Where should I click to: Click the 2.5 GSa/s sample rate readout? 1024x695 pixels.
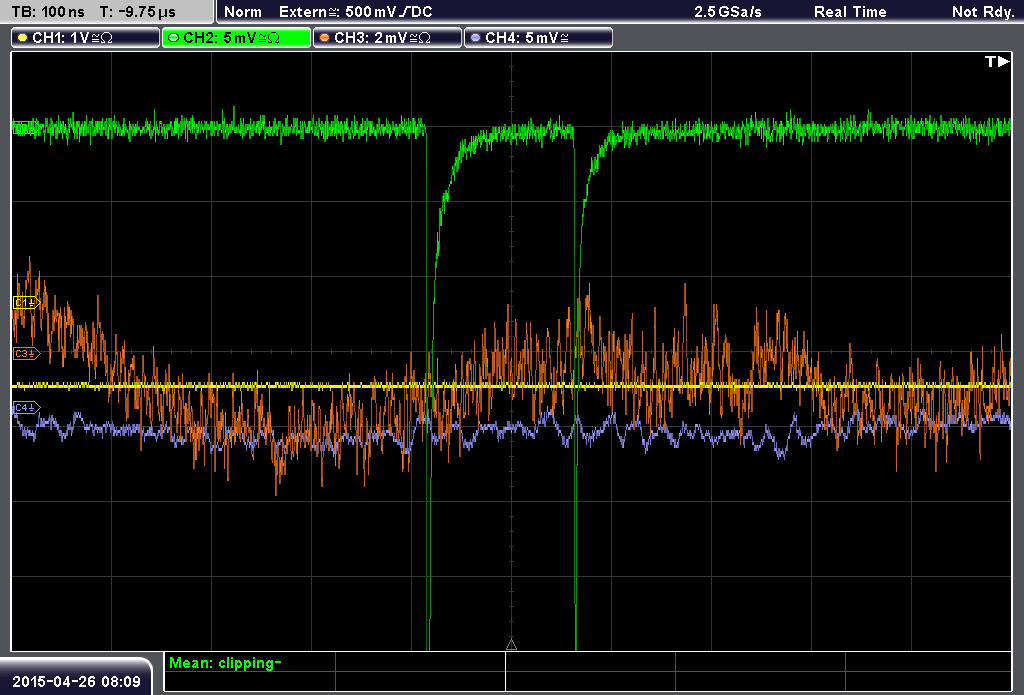[x=728, y=12]
